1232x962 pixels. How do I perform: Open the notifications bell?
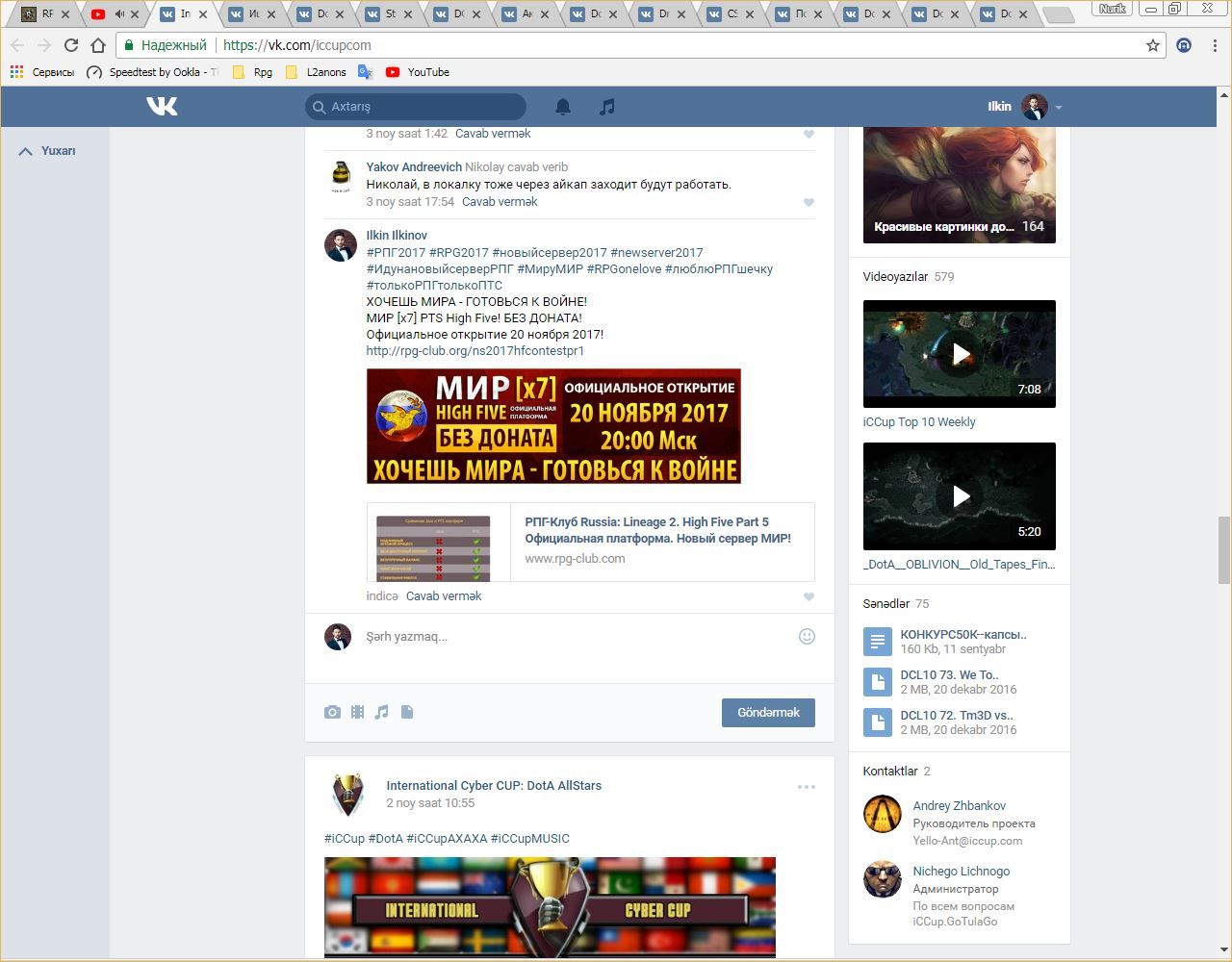[x=563, y=107]
